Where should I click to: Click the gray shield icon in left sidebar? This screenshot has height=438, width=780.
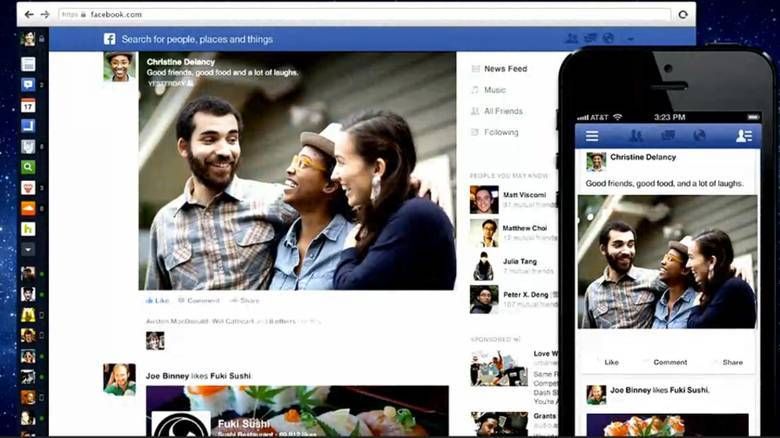click(28, 146)
